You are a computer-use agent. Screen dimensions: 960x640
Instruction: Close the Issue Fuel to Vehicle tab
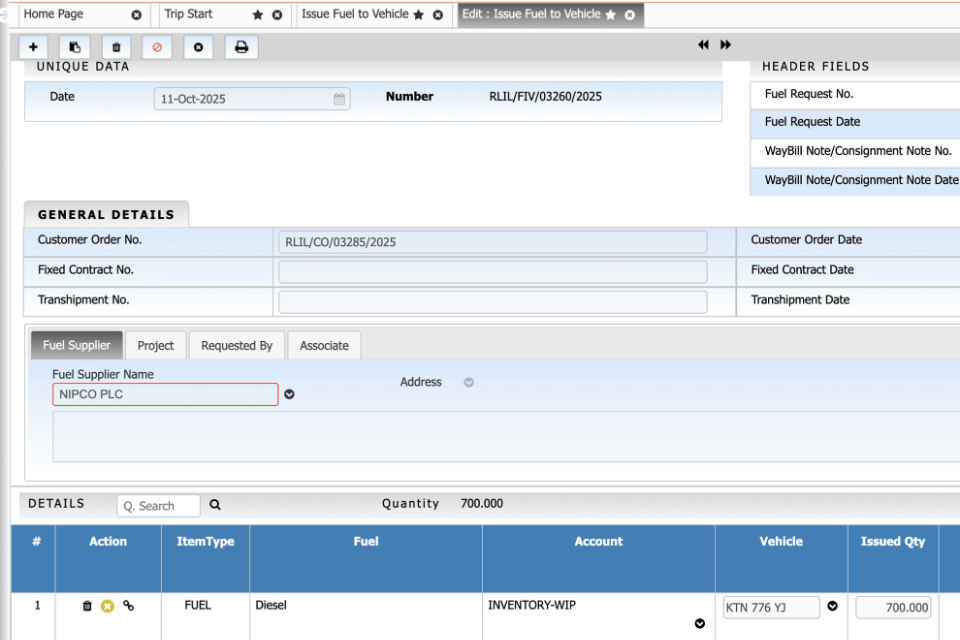[x=438, y=15]
